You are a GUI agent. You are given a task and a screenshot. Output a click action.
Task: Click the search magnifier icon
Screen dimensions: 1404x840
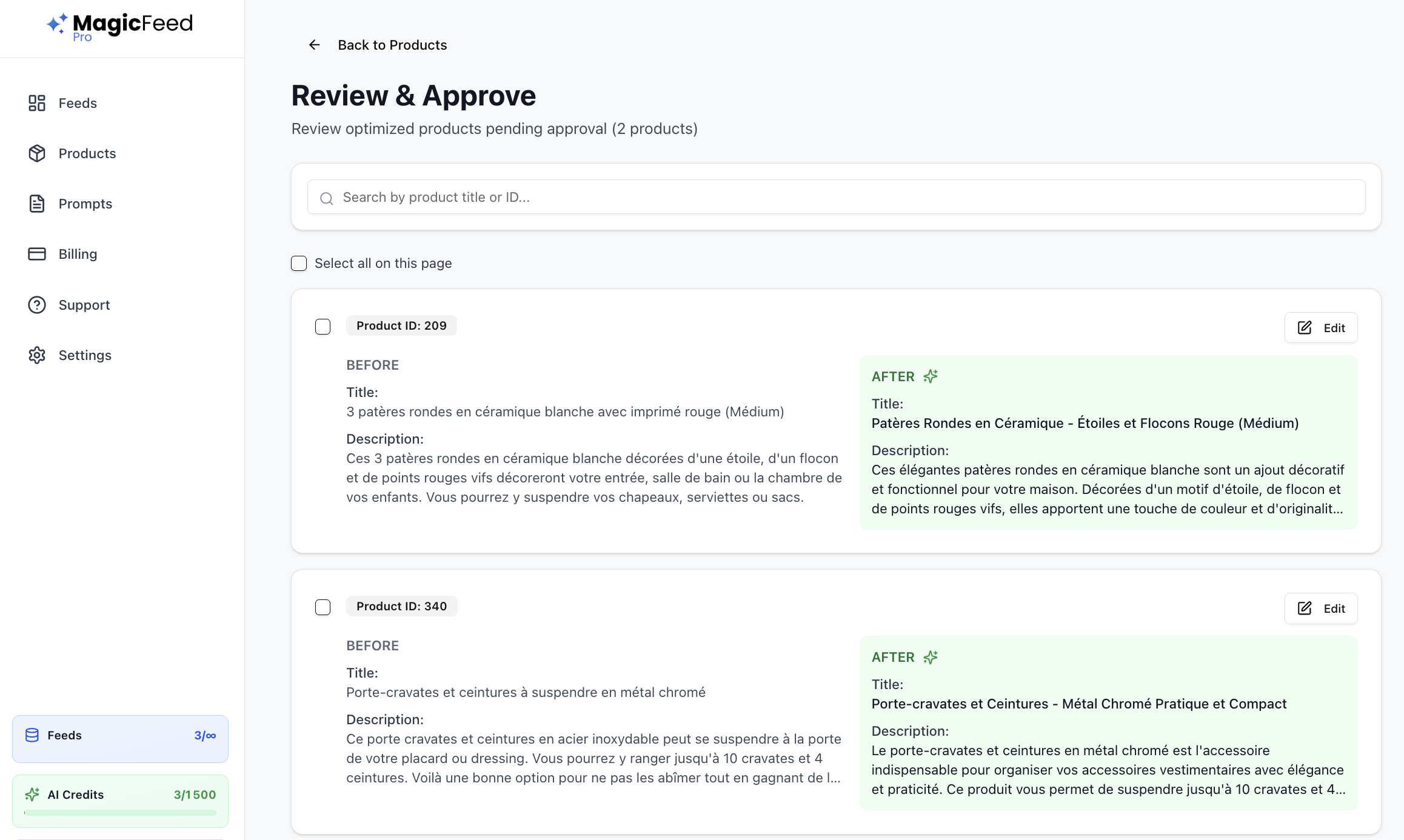pyautogui.click(x=327, y=198)
